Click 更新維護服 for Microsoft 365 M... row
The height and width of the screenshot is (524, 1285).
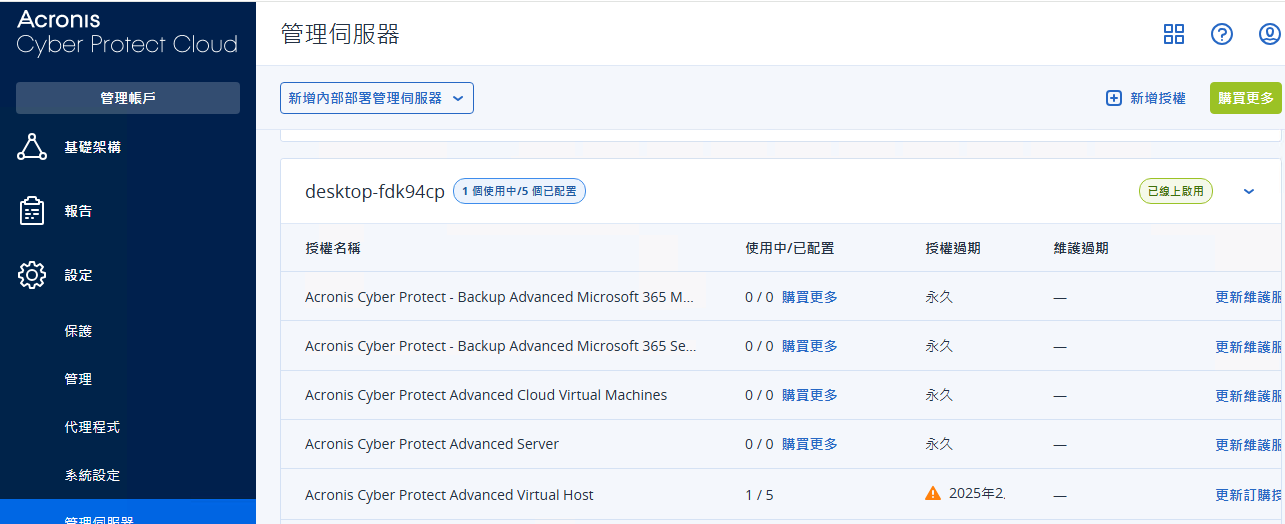[x=1249, y=297]
